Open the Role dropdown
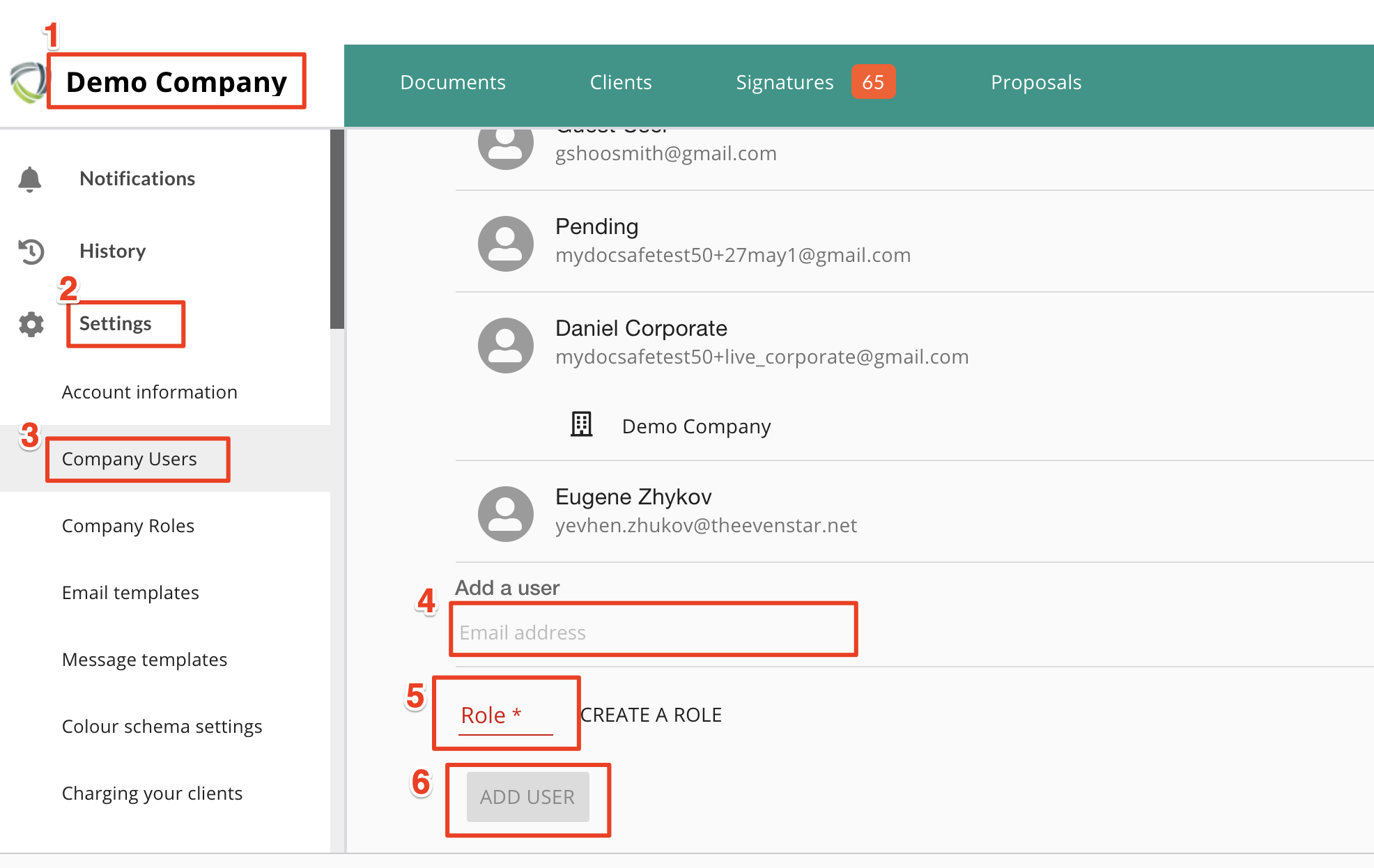Image resolution: width=1374 pixels, height=868 pixels. coord(505,715)
